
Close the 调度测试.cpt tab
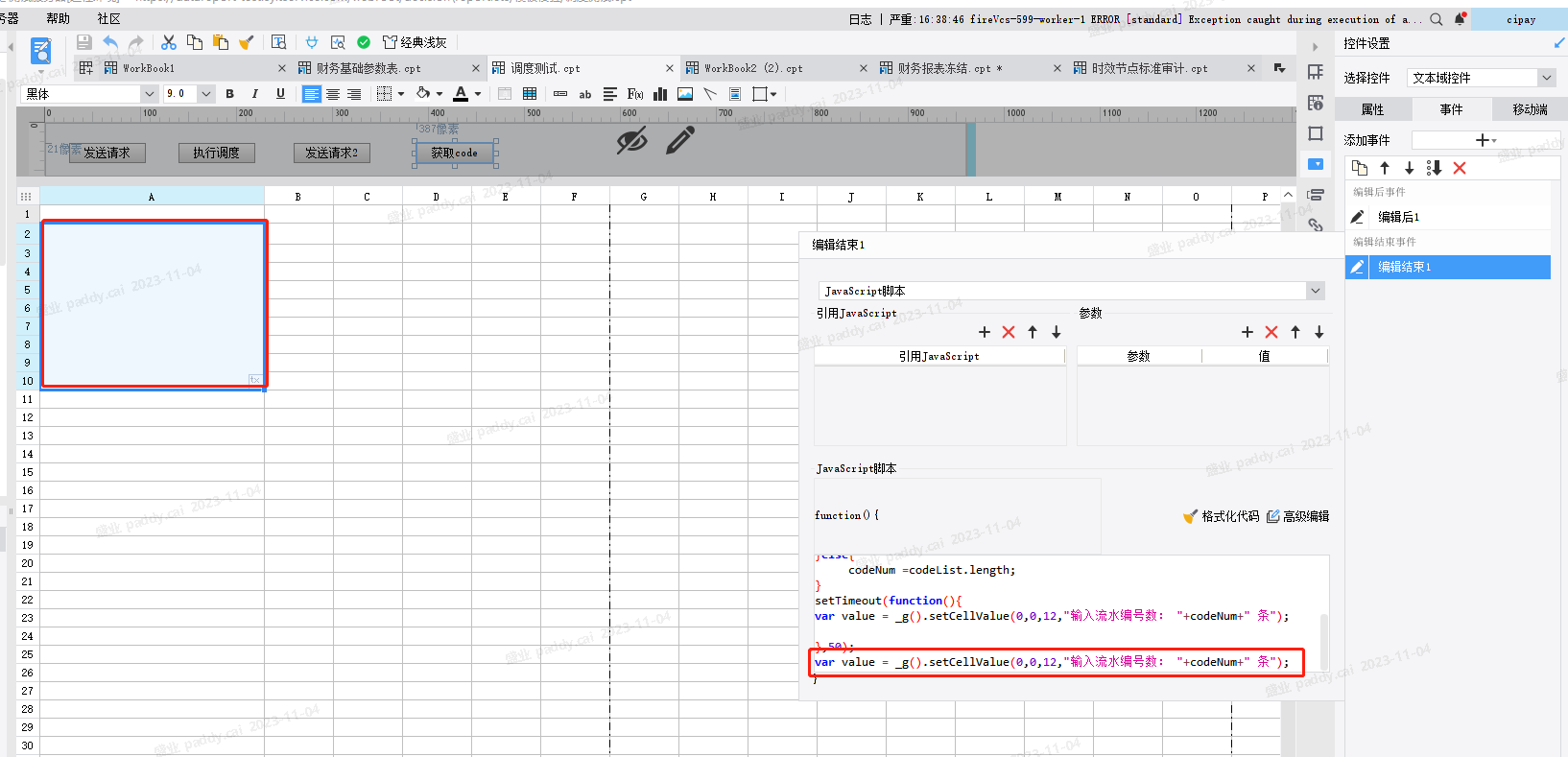(670, 68)
